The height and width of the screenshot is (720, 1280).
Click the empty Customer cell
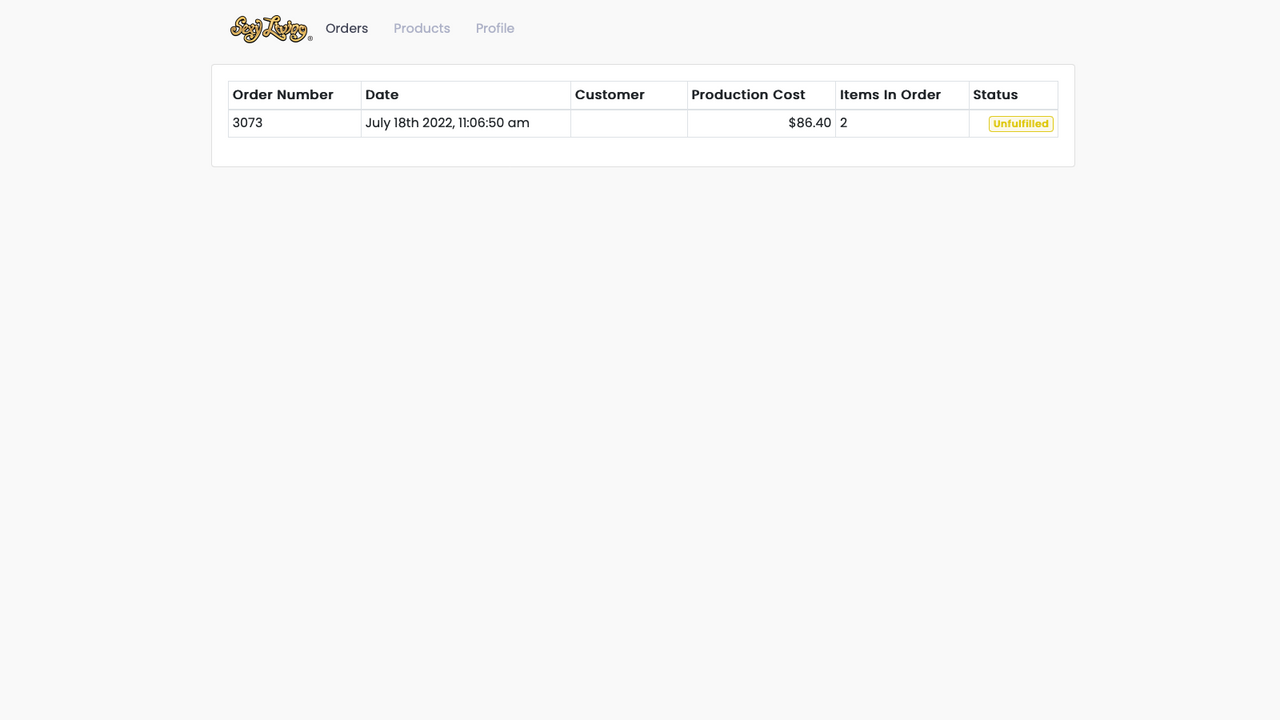(x=628, y=122)
